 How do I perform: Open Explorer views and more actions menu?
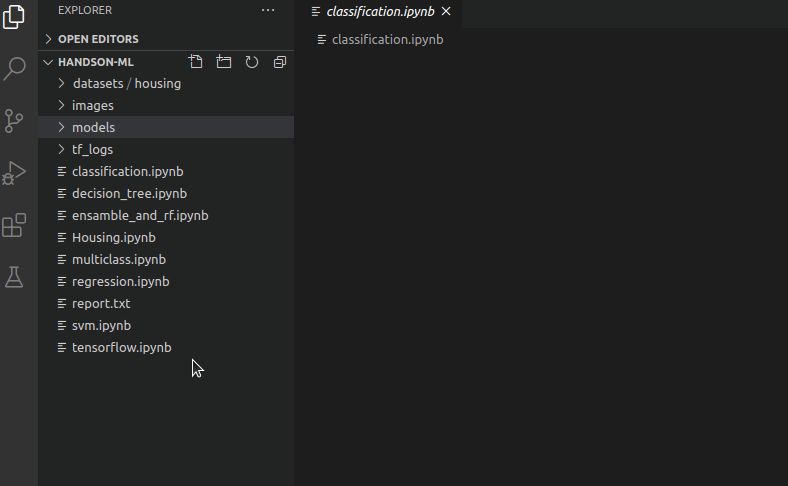268,10
